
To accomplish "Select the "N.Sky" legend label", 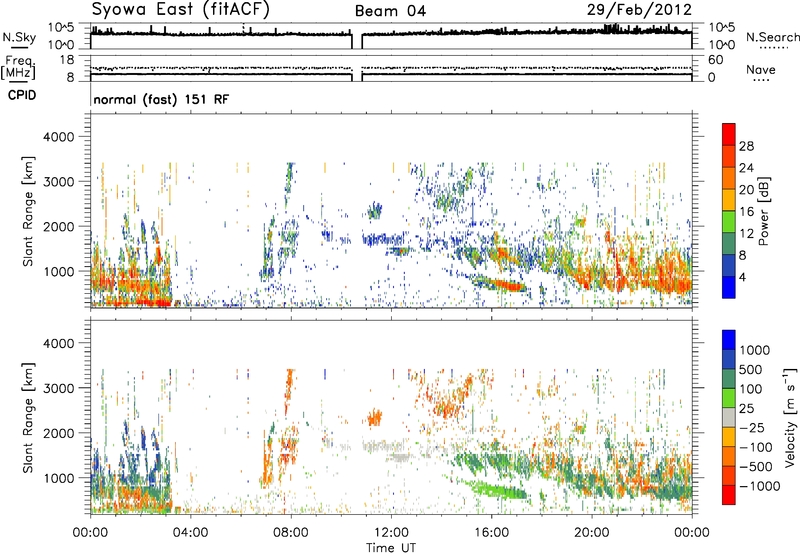I will point(19,37).
